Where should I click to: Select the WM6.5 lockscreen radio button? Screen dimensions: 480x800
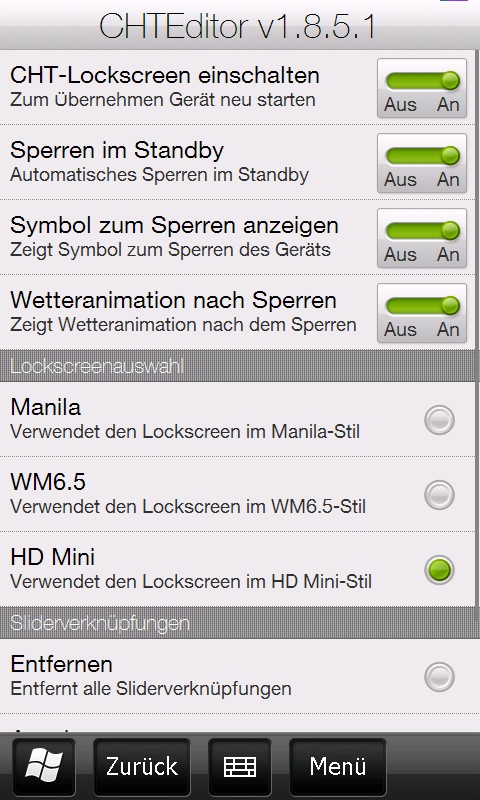point(439,495)
